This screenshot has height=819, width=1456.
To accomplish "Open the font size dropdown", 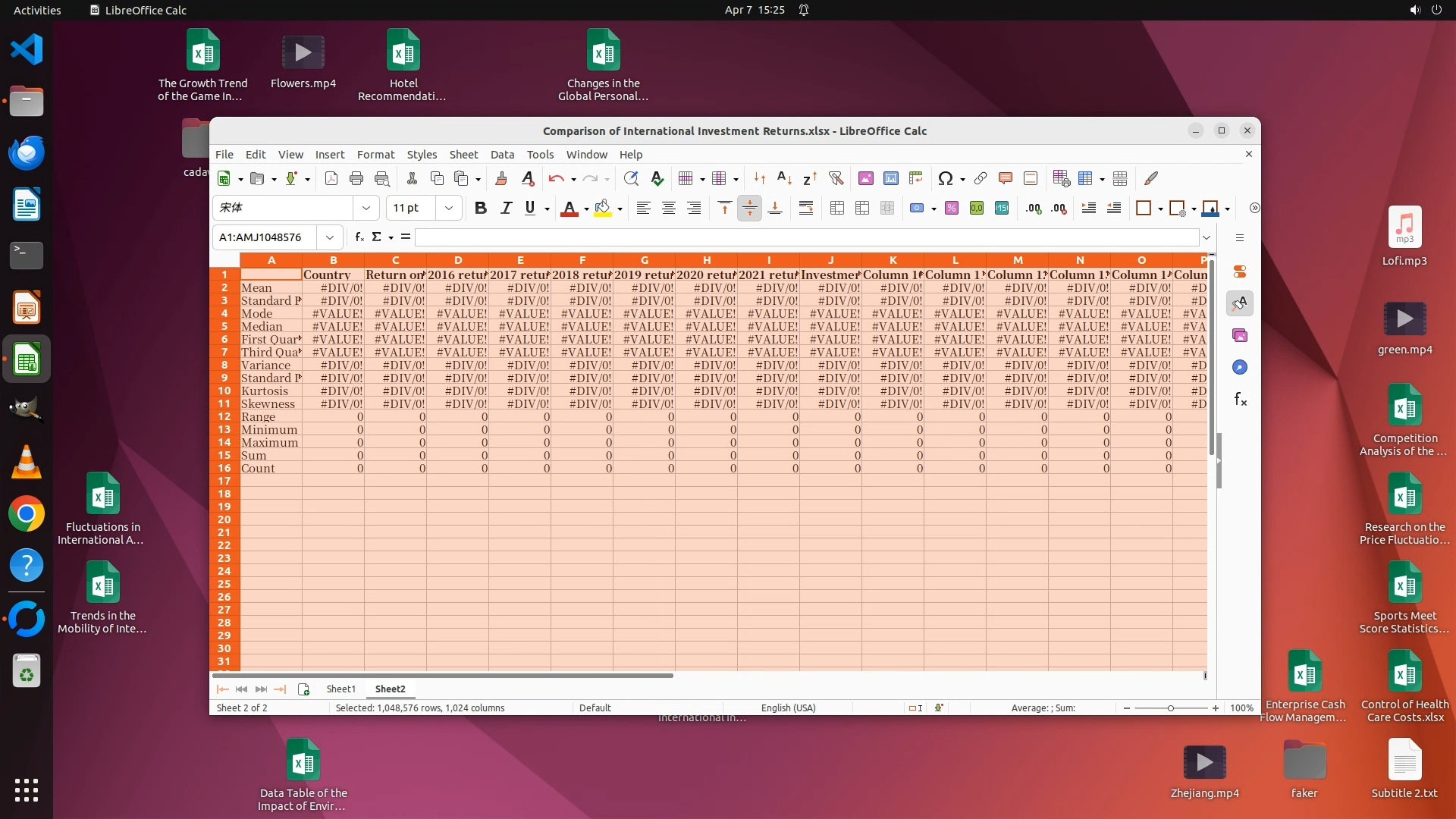I will 449,209.
